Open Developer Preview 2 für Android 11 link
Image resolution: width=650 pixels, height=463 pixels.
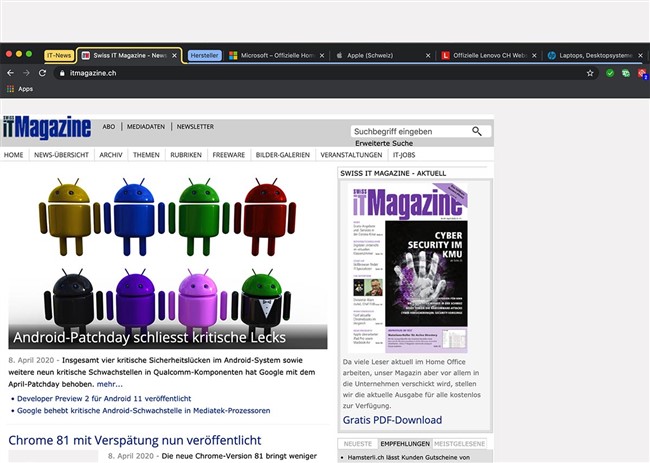coord(104,398)
